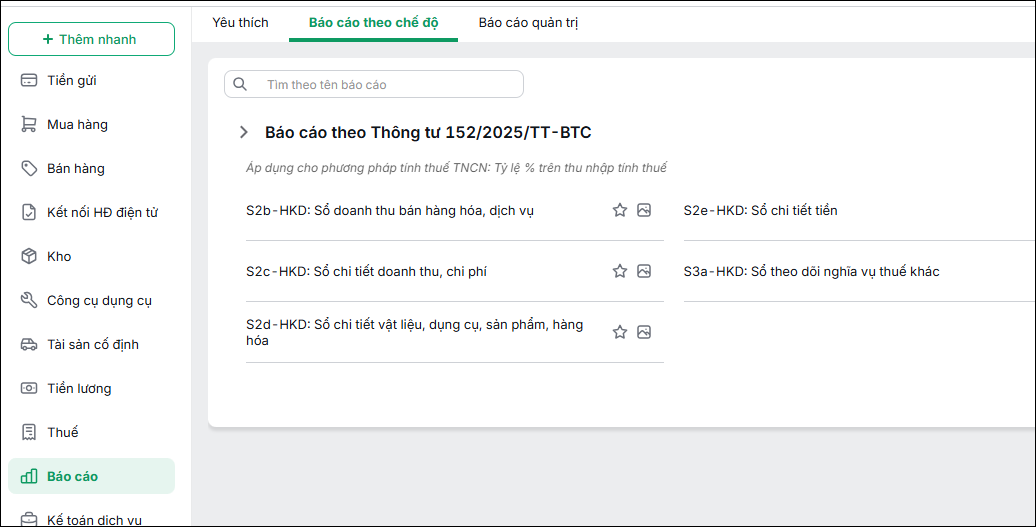Navigate to Tài sản cố định
This screenshot has width=1036, height=527.
point(91,345)
